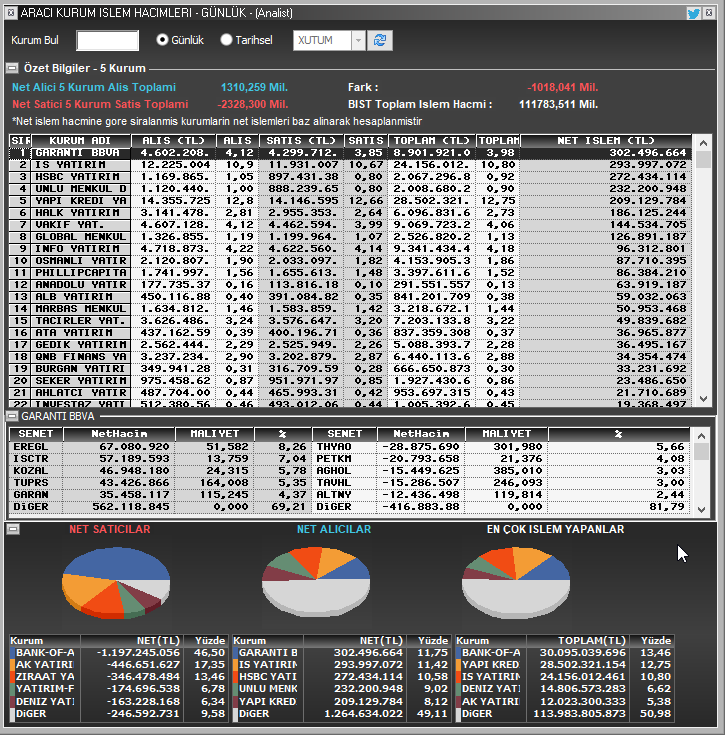Screen dimensions: 725x735
Task: Select the BURGAN YATIRI row
Action: [x=350, y=369]
